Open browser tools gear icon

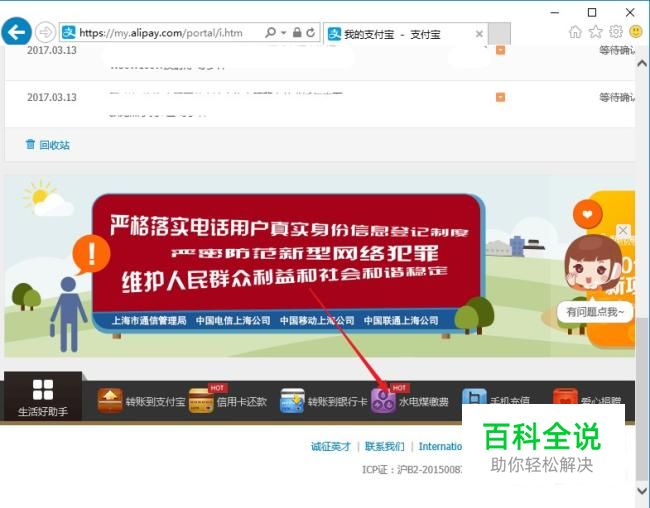click(x=616, y=32)
